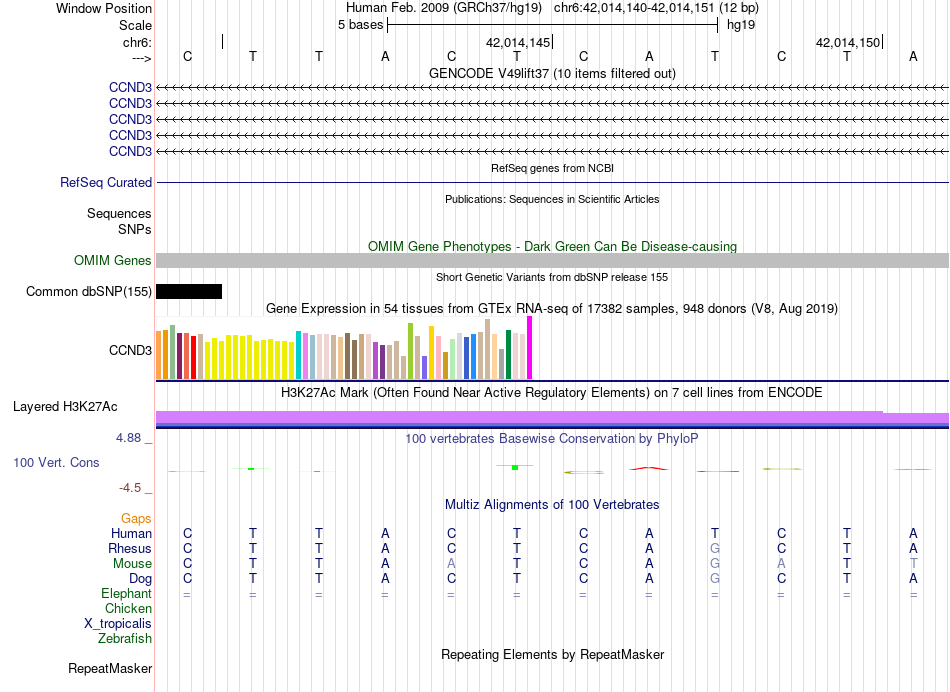Click the RefSeq Curated track label
The width and height of the screenshot is (950, 692).
click(x=106, y=182)
